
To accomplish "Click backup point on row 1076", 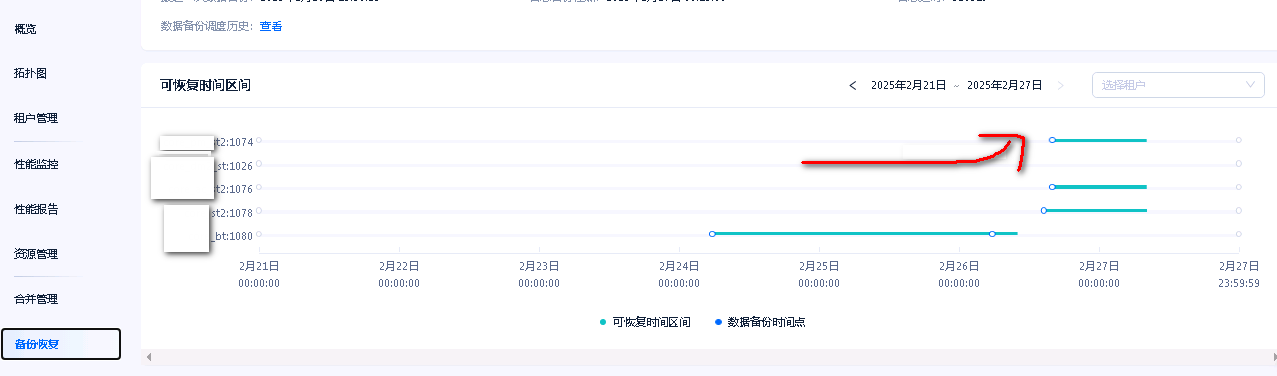I will [1052, 187].
